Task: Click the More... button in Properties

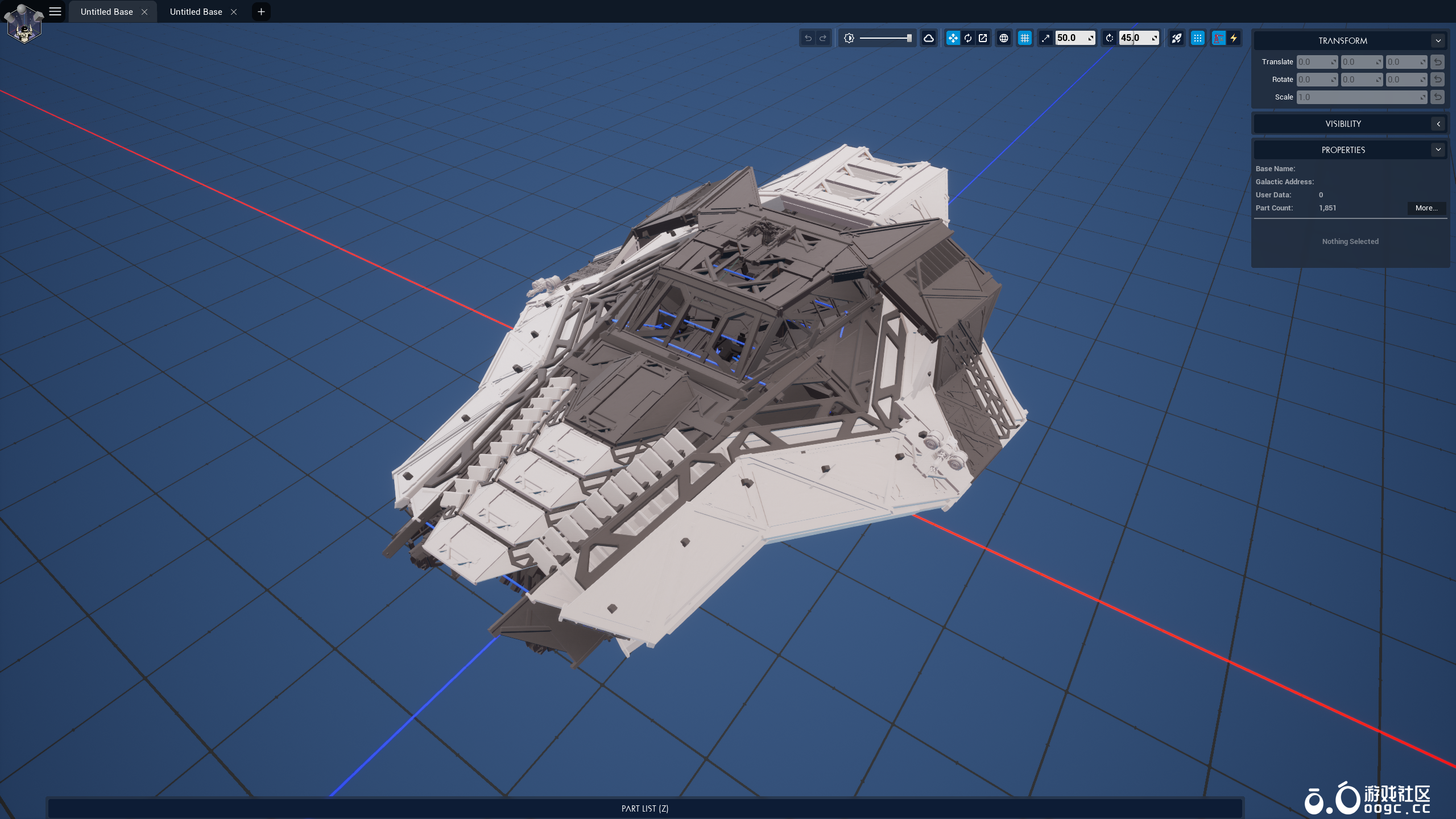Action: click(x=1426, y=208)
